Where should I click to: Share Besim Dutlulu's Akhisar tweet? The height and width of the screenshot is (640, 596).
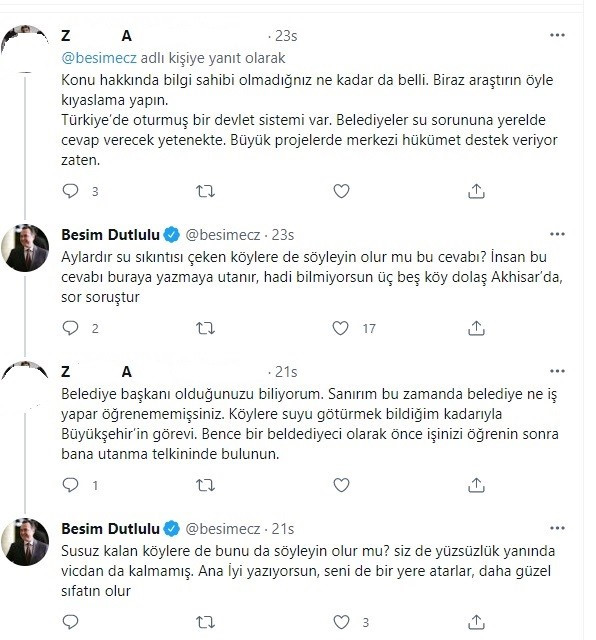click(476, 328)
